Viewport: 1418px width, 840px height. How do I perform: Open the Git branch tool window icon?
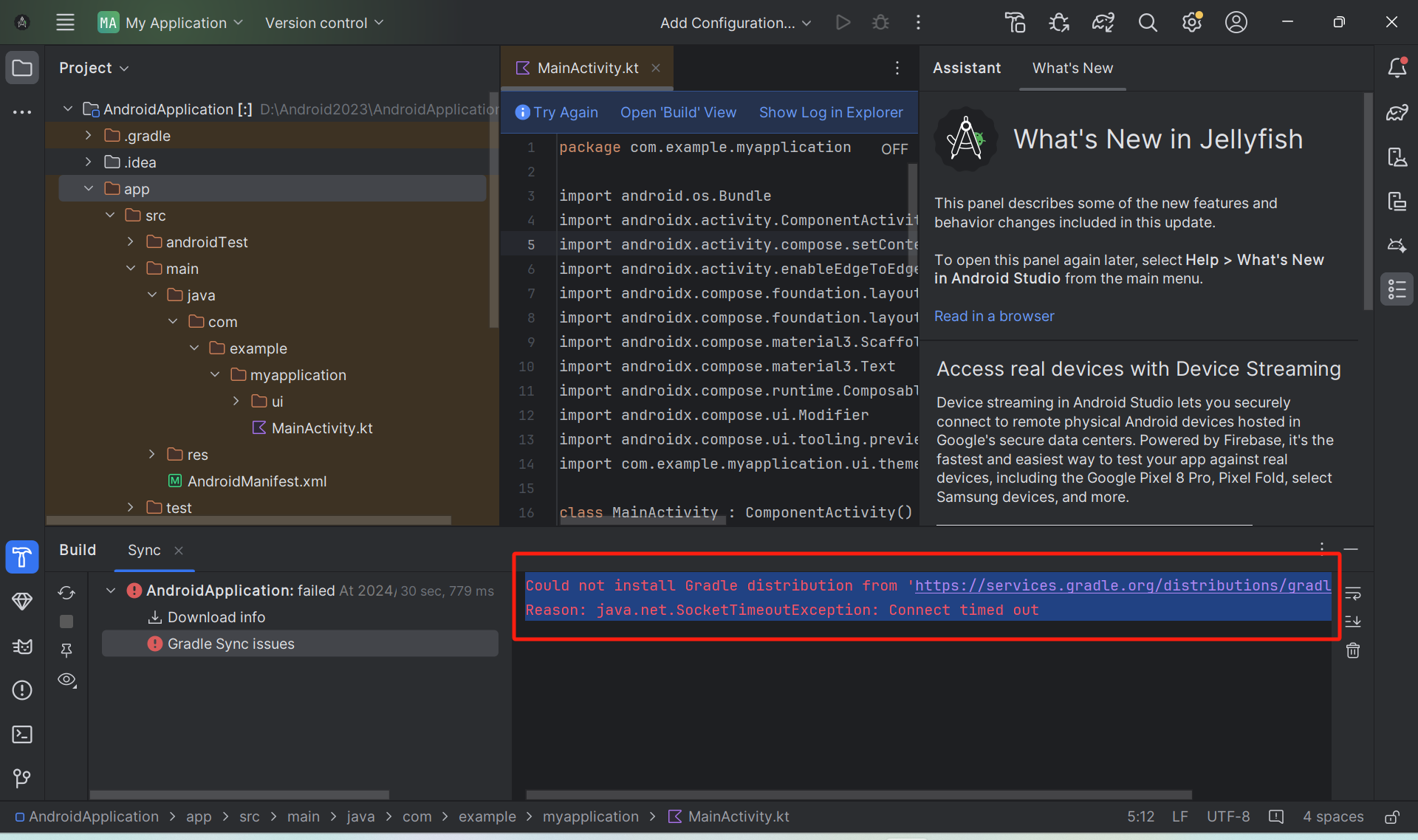pos(22,778)
